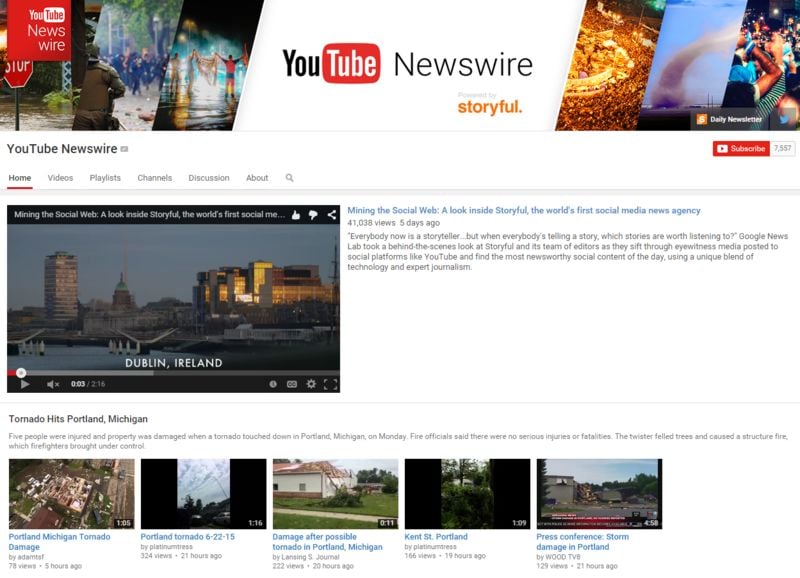
Task: View the About tab
Action: [x=257, y=178]
